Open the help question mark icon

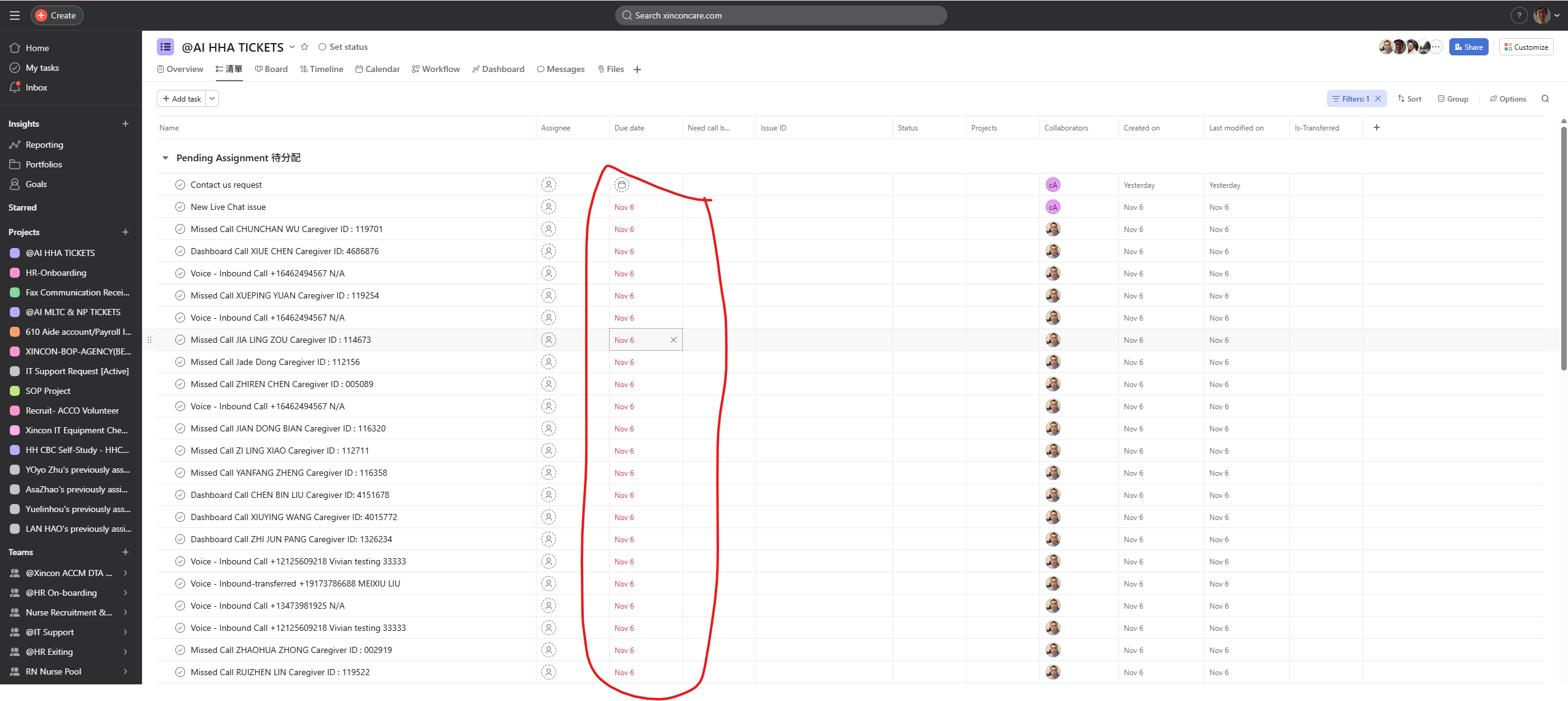tap(1519, 15)
